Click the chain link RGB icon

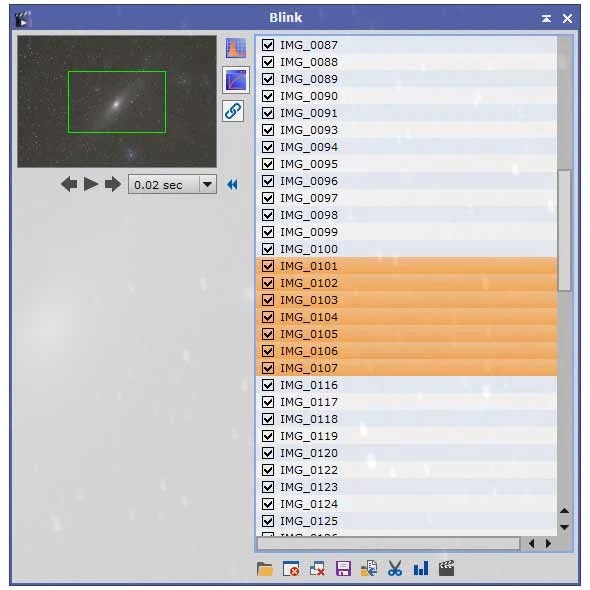point(233,111)
